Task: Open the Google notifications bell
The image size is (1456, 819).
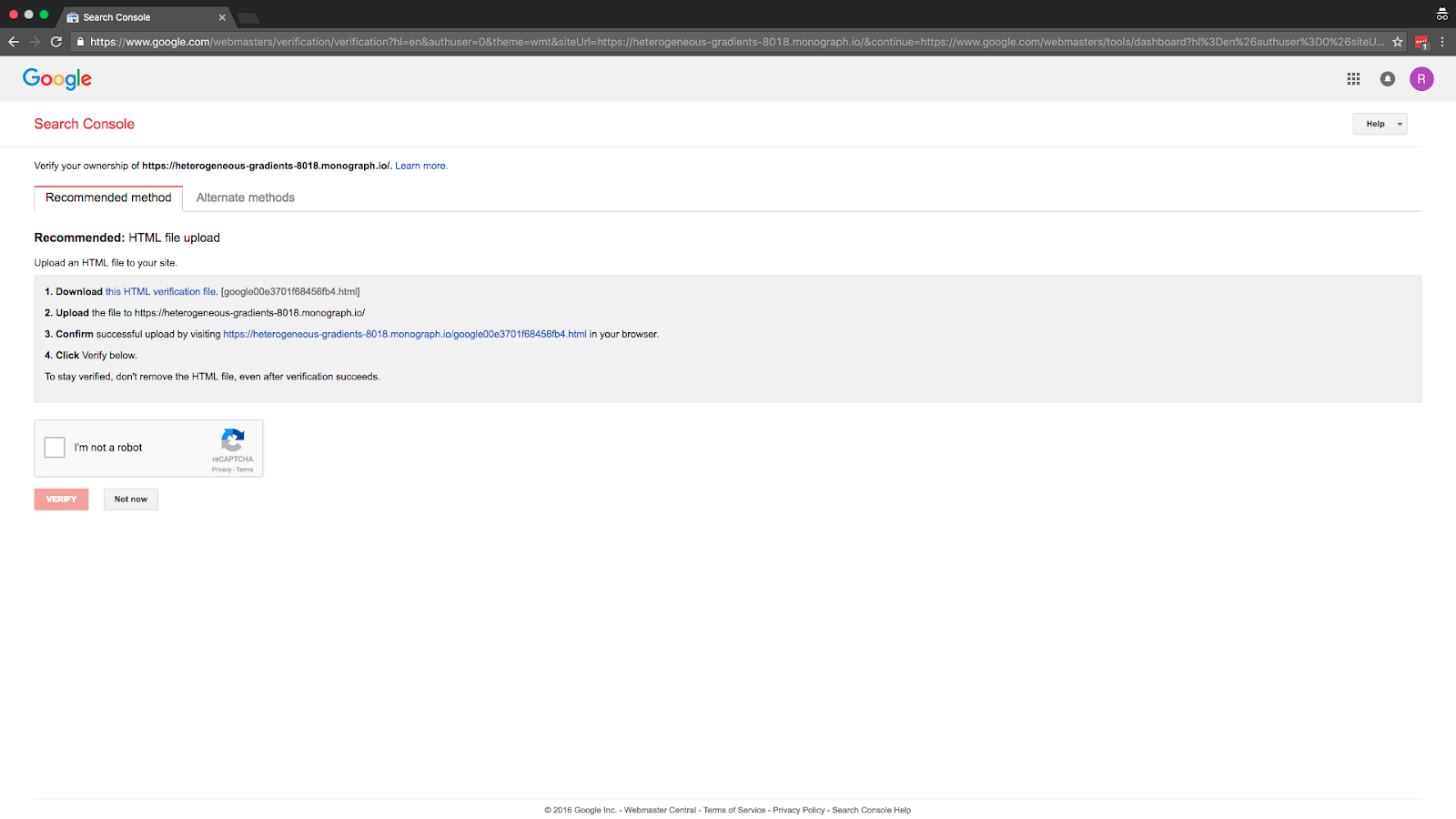Action: (x=1388, y=79)
